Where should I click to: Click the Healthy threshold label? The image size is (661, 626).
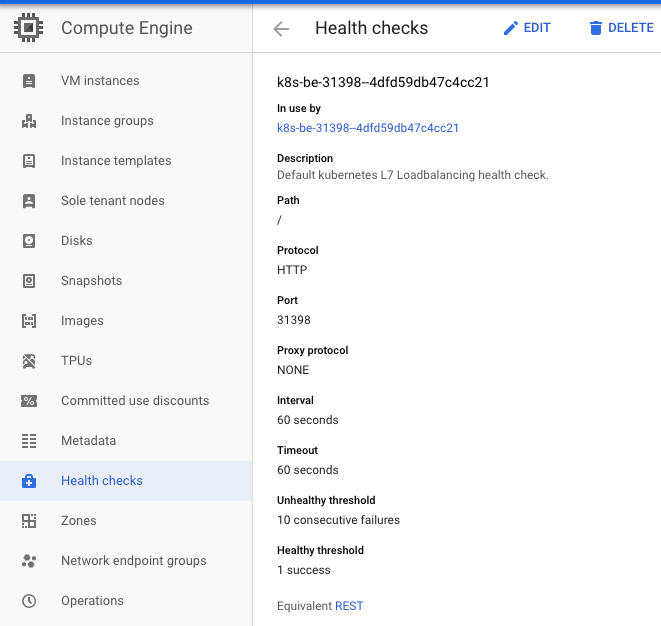(x=320, y=551)
